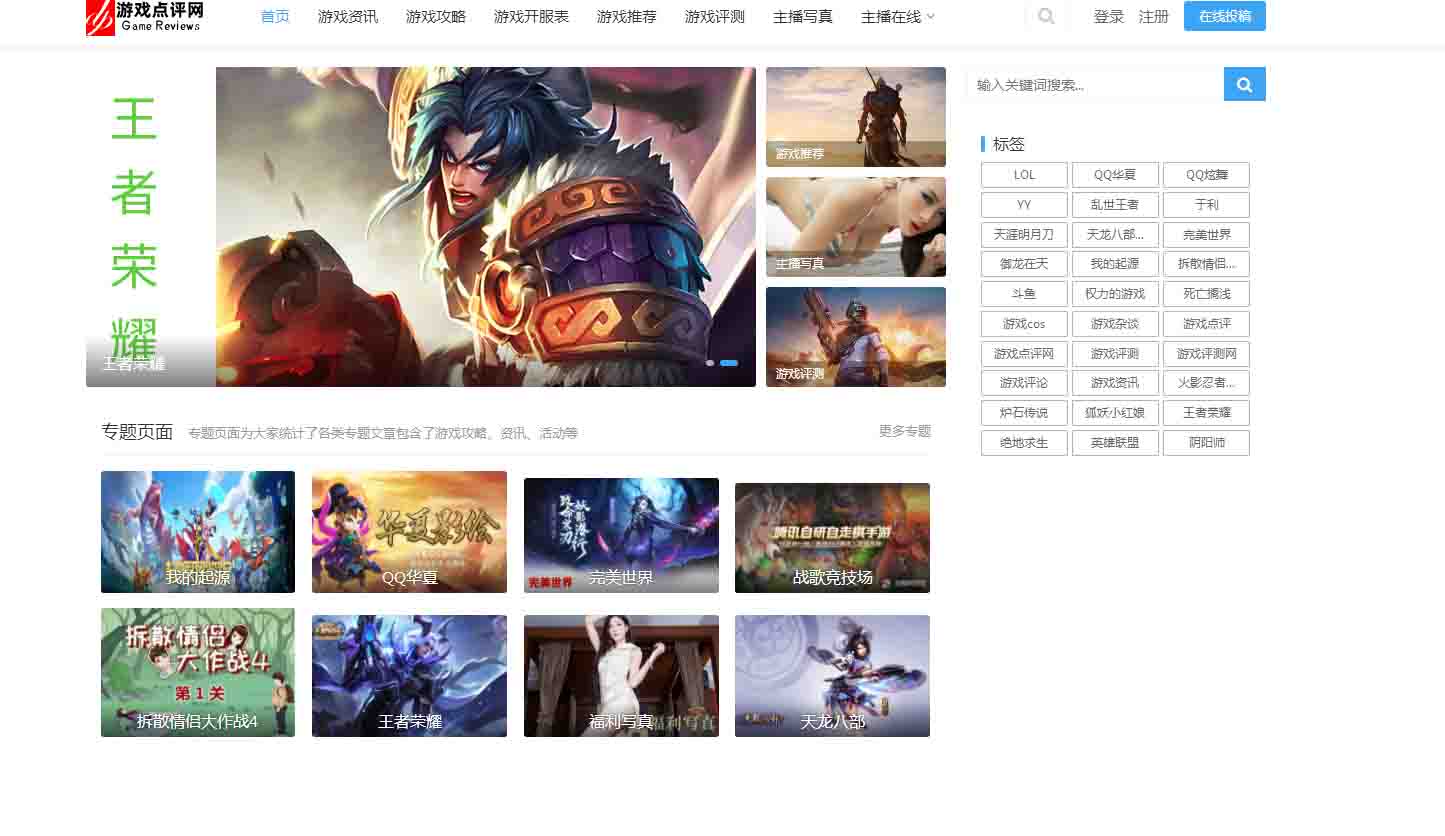This screenshot has width=1445, height=836.
Task: Click the 登录 link
Action: [1109, 16]
